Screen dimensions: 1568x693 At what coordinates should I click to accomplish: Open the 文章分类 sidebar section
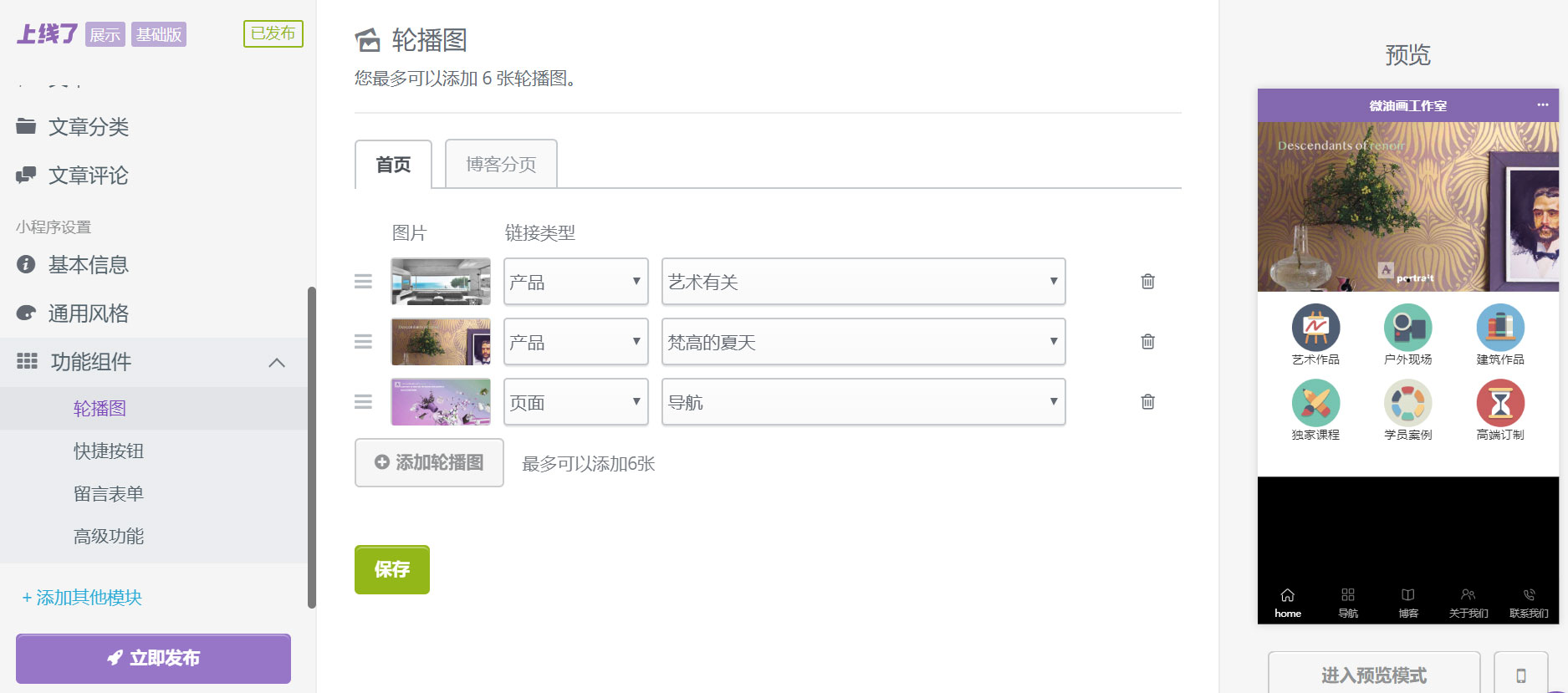92,126
